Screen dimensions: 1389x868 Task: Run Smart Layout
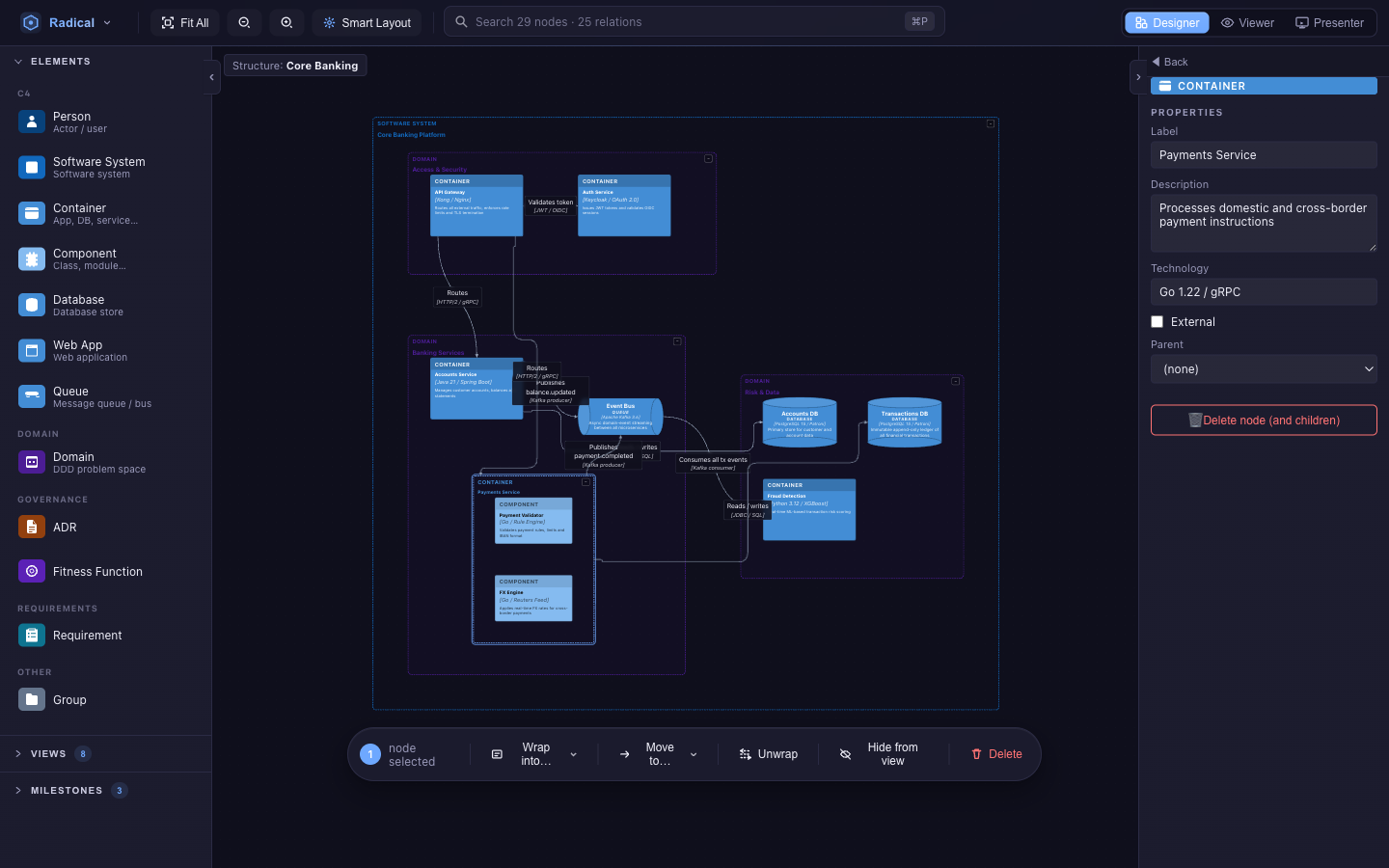367,22
